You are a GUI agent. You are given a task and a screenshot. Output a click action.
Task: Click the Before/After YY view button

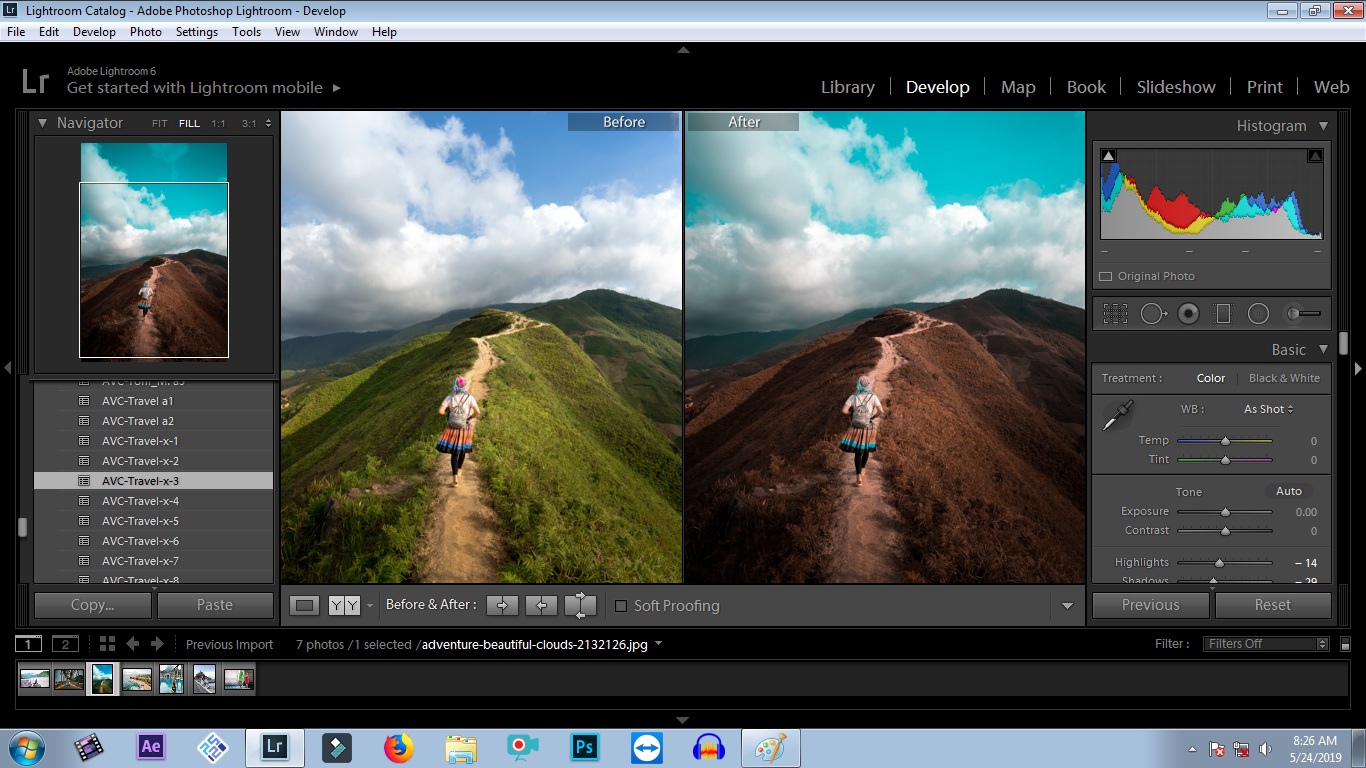coord(344,605)
